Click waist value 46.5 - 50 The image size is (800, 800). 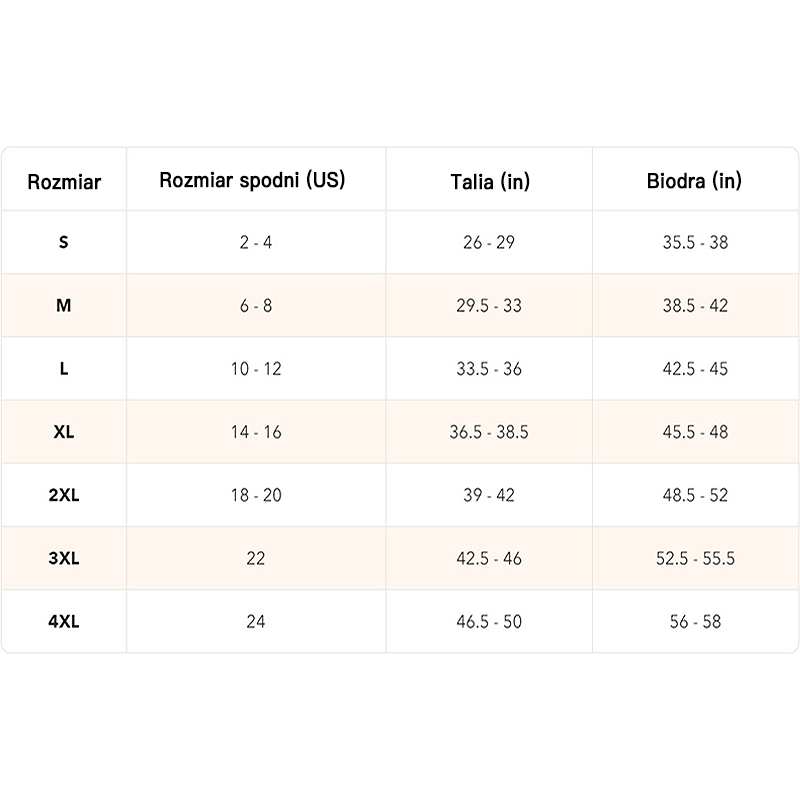(489, 621)
